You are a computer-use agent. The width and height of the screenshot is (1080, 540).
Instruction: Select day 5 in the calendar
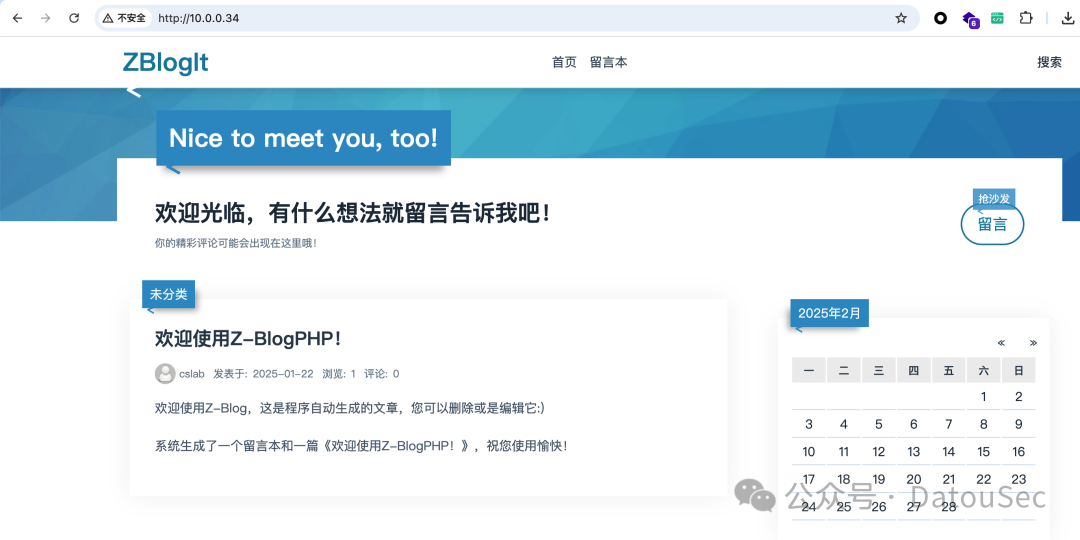[x=879, y=424]
